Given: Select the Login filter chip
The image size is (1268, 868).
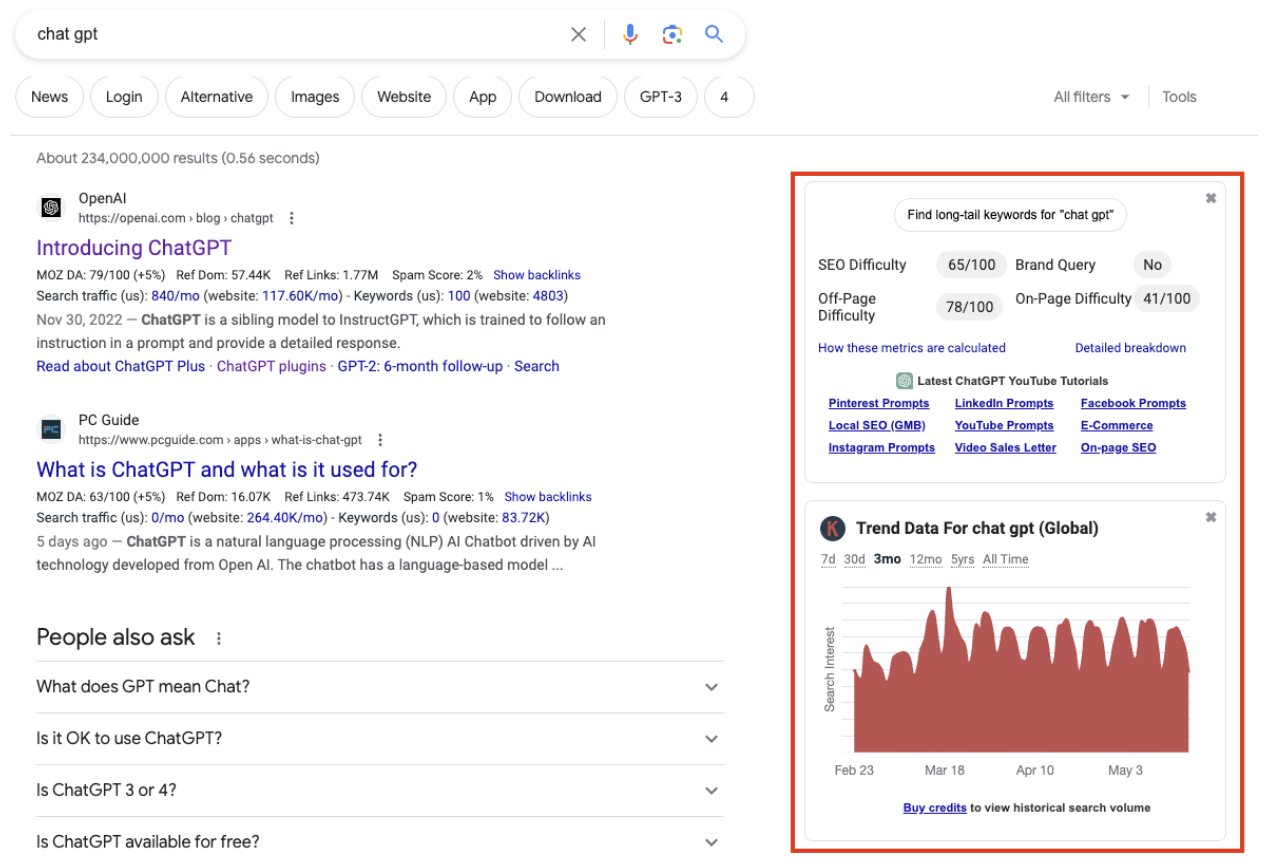Looking at the screenshot, I should (124, 97).
